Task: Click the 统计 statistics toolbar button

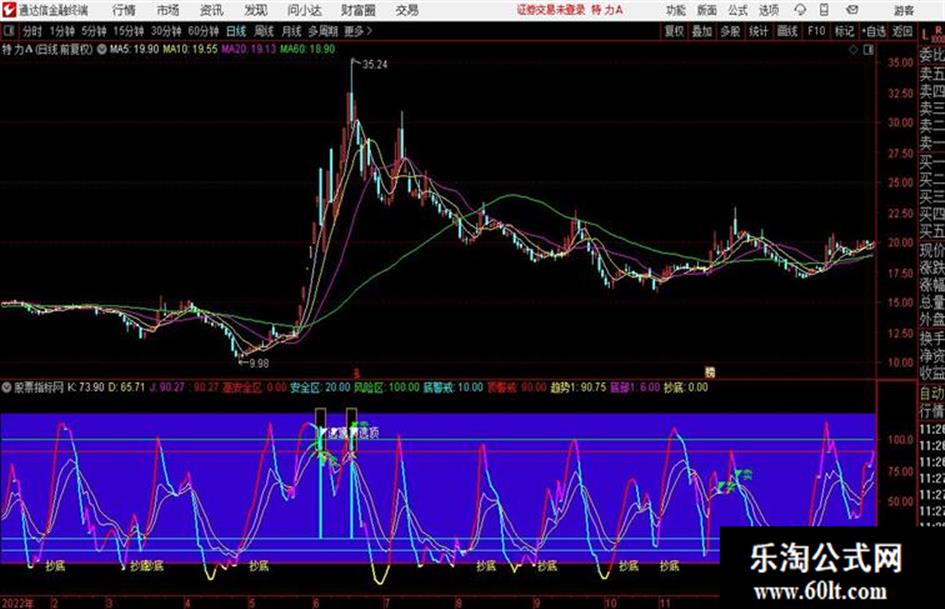Action: tap(759, 31)
